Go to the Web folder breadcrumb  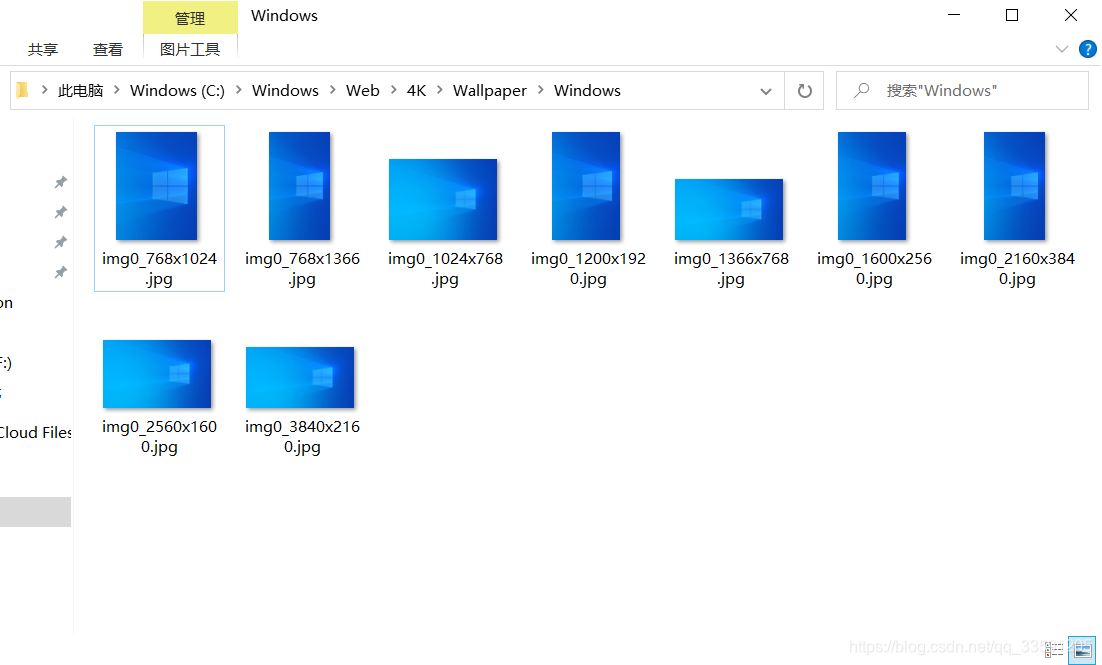(363, 91)
